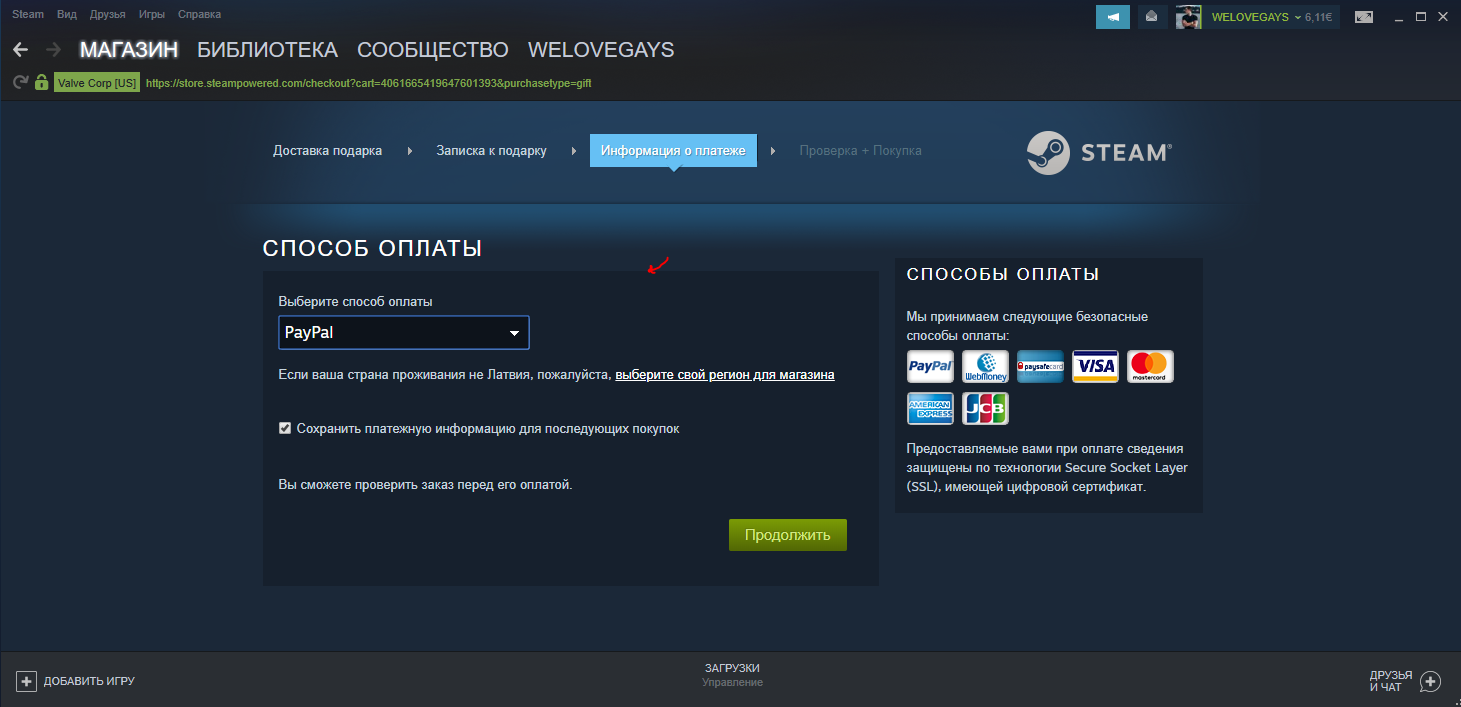Open the WELOVEGAYS profile tab
Screen dimensions: 1461x707
(x=601, y=50)
